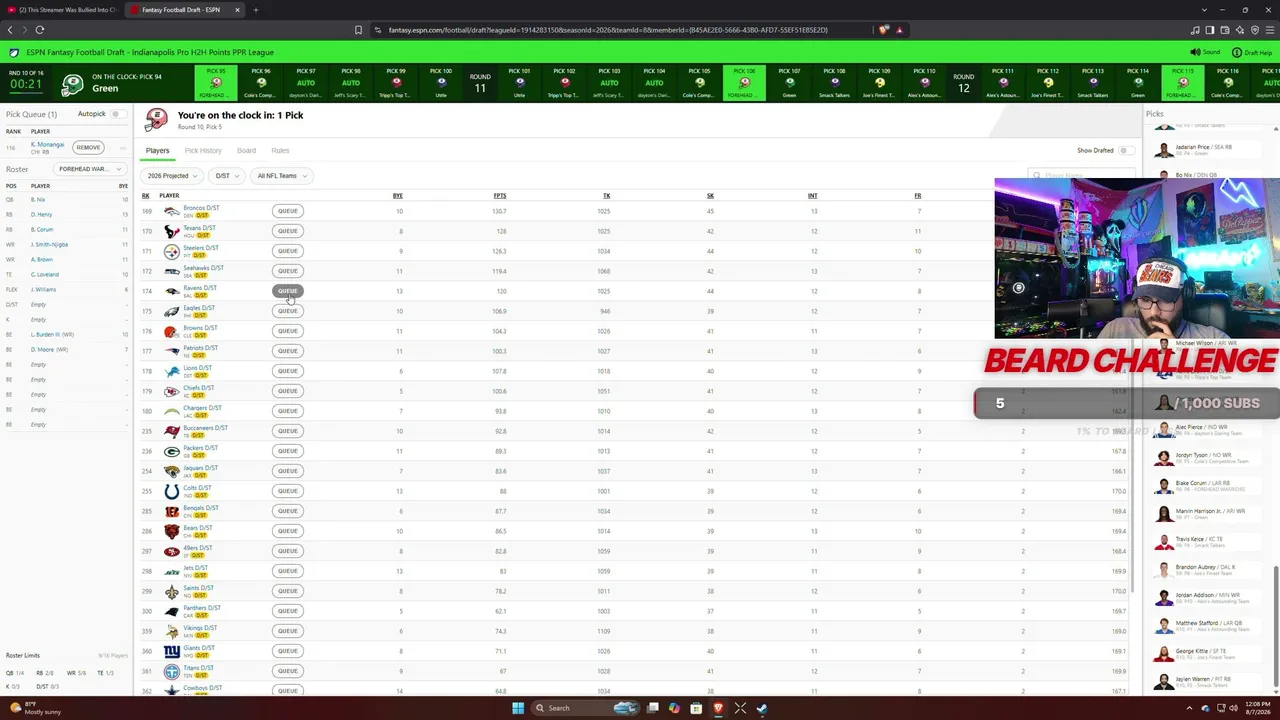Open the Brave browser taskbar icon
1280x720 pixels.
tap(718, 708)
